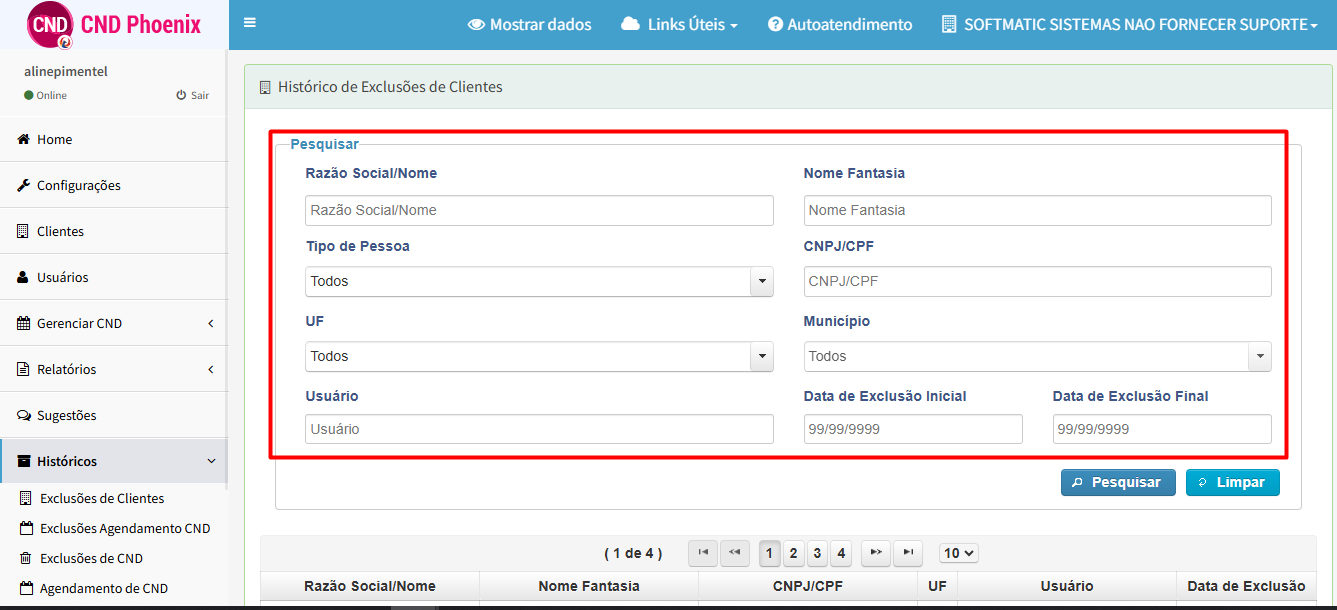Select page 4 in paginator
1337x610 pixels.
click(x=842, y=553)
